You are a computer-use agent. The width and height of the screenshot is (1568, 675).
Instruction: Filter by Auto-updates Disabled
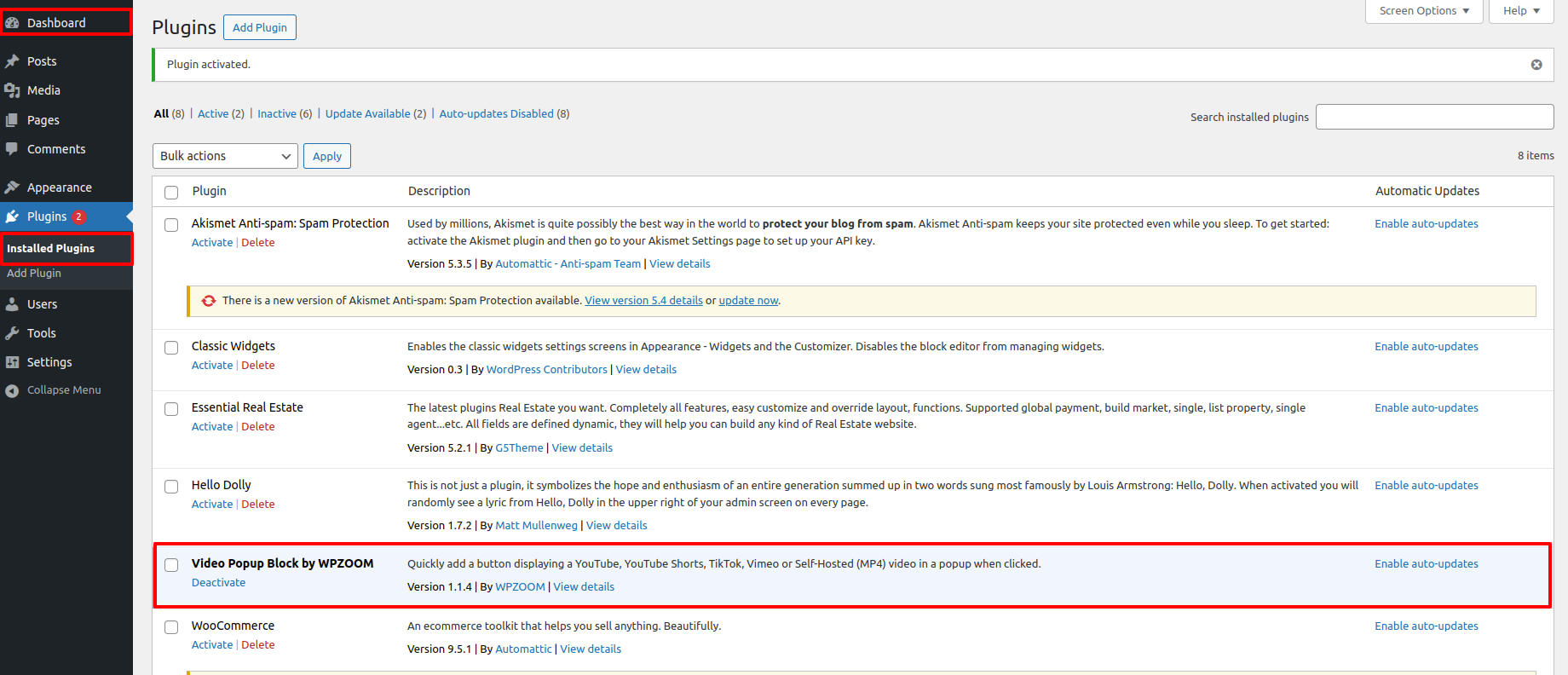[497, 114]
